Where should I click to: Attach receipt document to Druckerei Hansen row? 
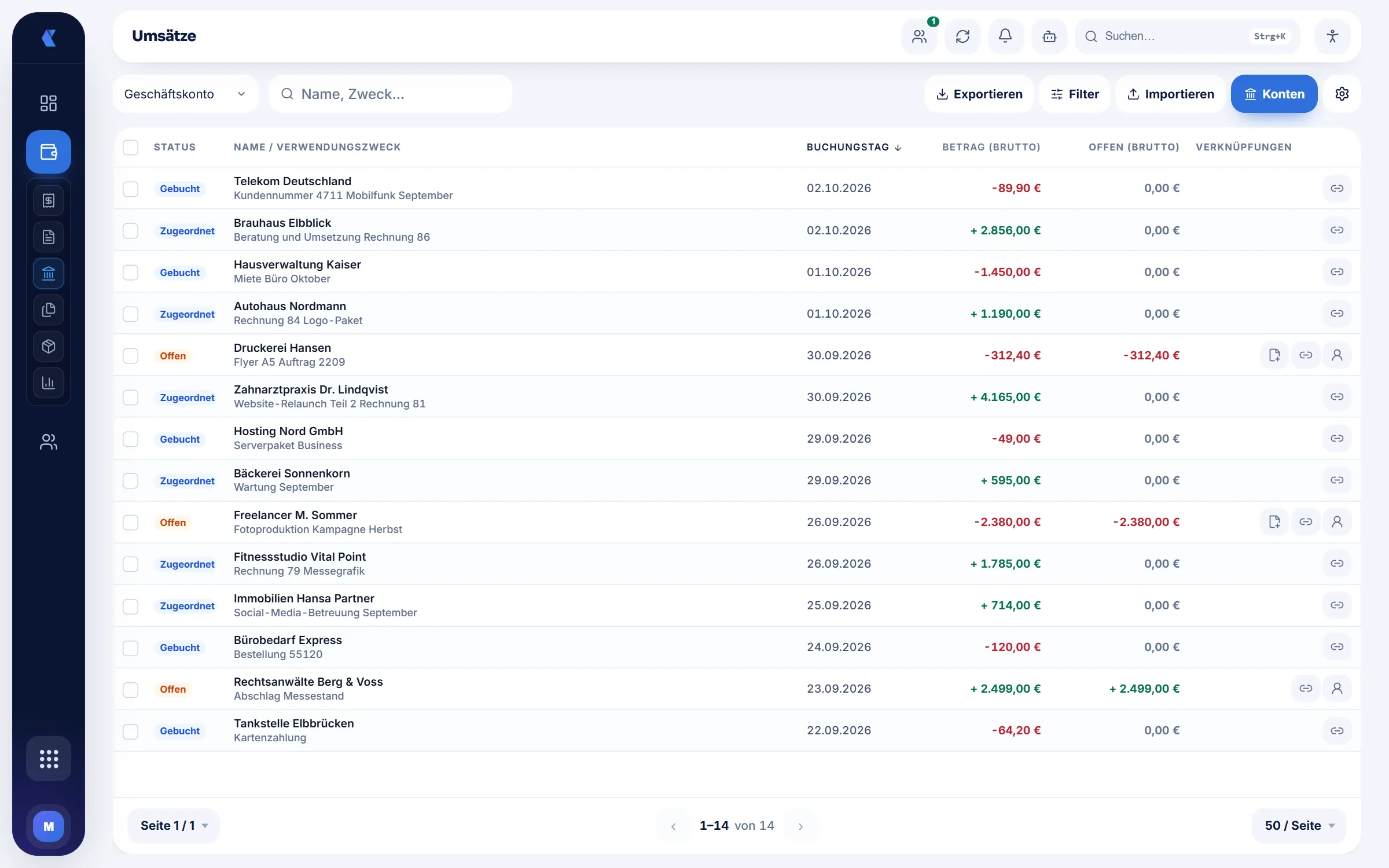click(x=1274, y=355)
